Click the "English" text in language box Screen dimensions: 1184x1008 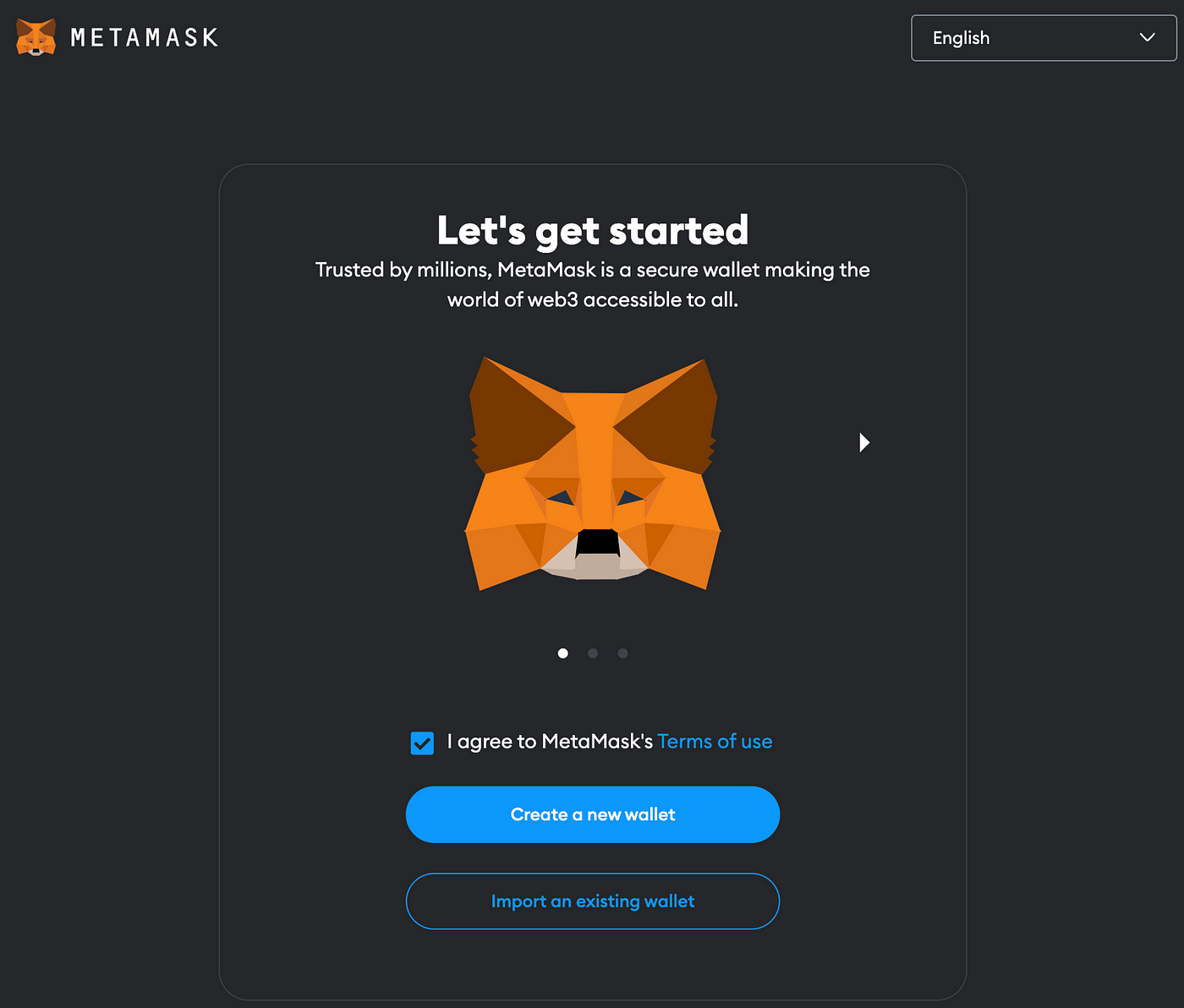[961, 38]
